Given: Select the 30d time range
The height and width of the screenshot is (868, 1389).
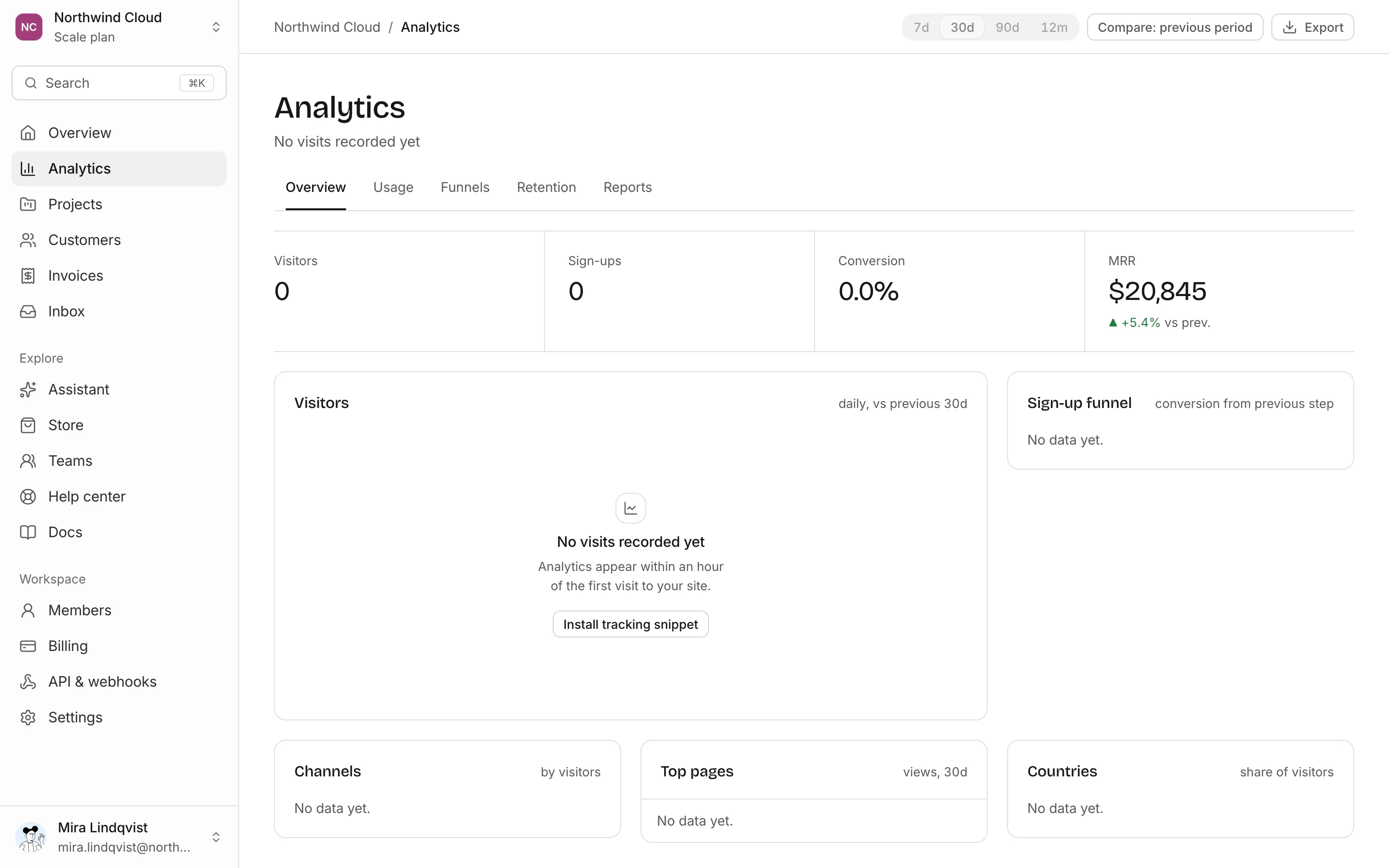Looking at the screenshot, I should pos(962,27).
